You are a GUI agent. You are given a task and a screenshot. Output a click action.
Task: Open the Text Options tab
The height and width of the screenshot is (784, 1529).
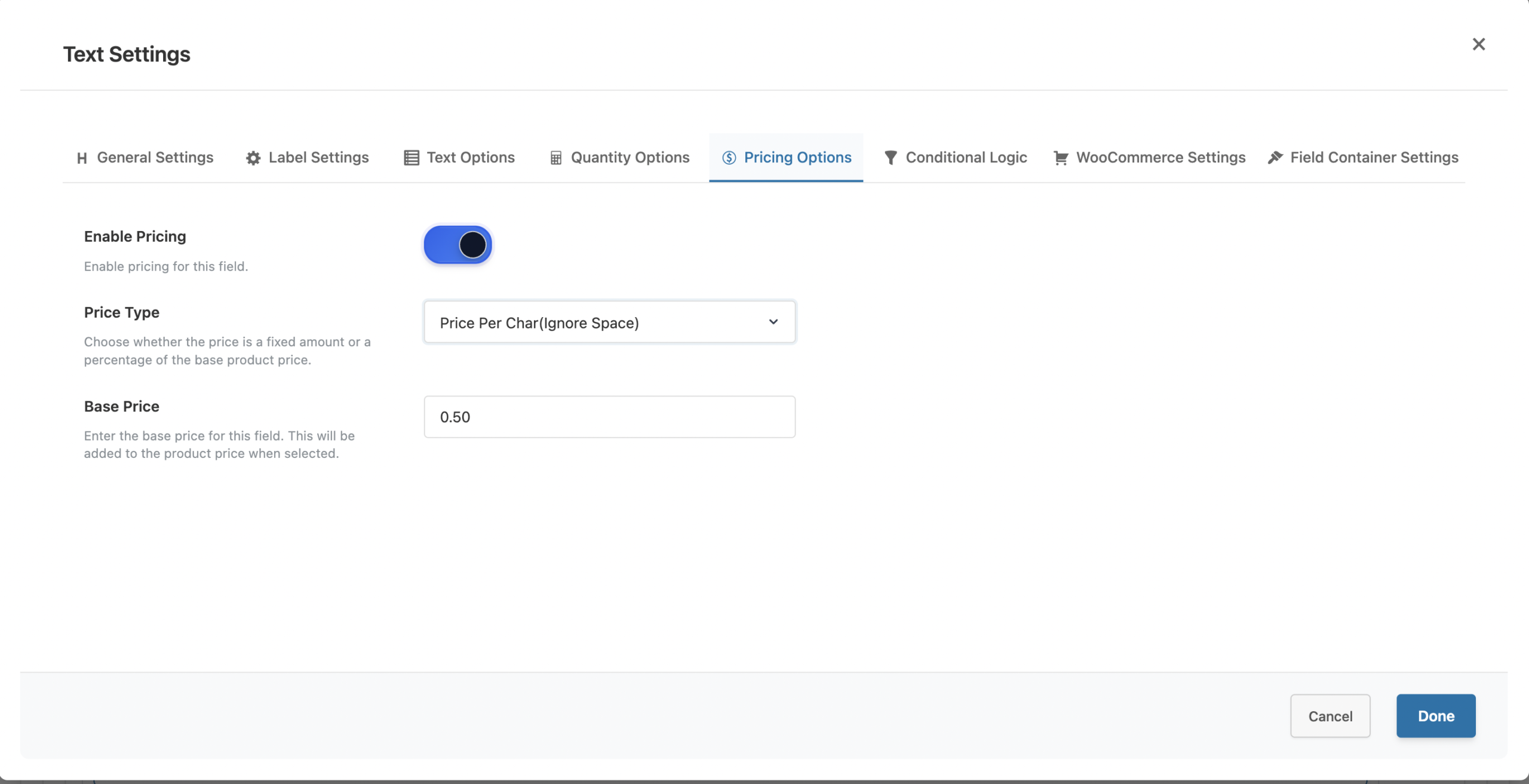pos(471,158)
